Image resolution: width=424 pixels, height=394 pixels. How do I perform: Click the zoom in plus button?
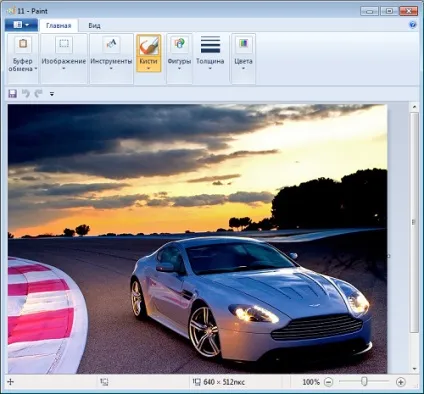[401, 382]
